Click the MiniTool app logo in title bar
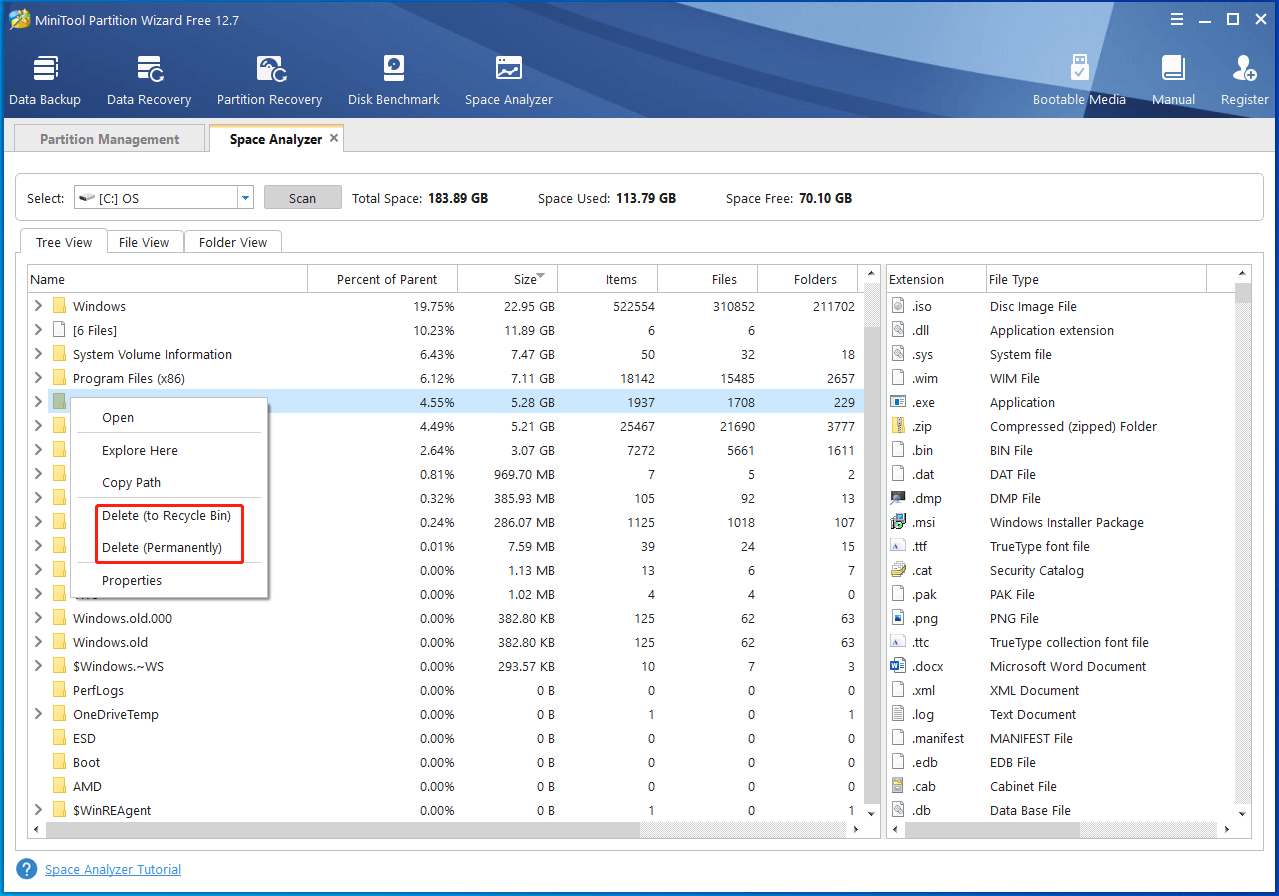The width and height of the screenshot is (1279, 896). pyautogui.click(x=19, y=20)
